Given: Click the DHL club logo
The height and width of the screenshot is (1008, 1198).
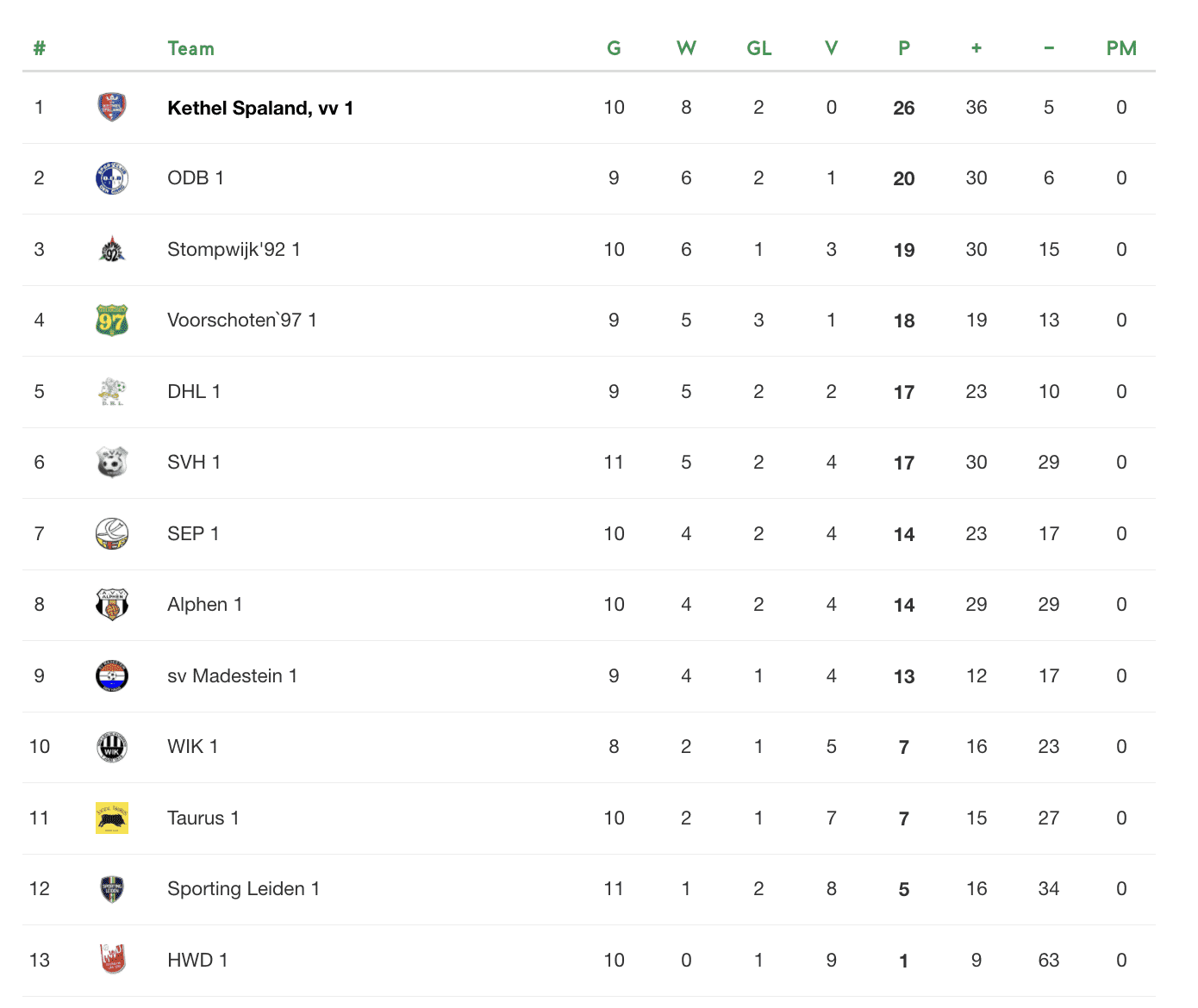Looking at the screenshot, I should tap(112, 391).
